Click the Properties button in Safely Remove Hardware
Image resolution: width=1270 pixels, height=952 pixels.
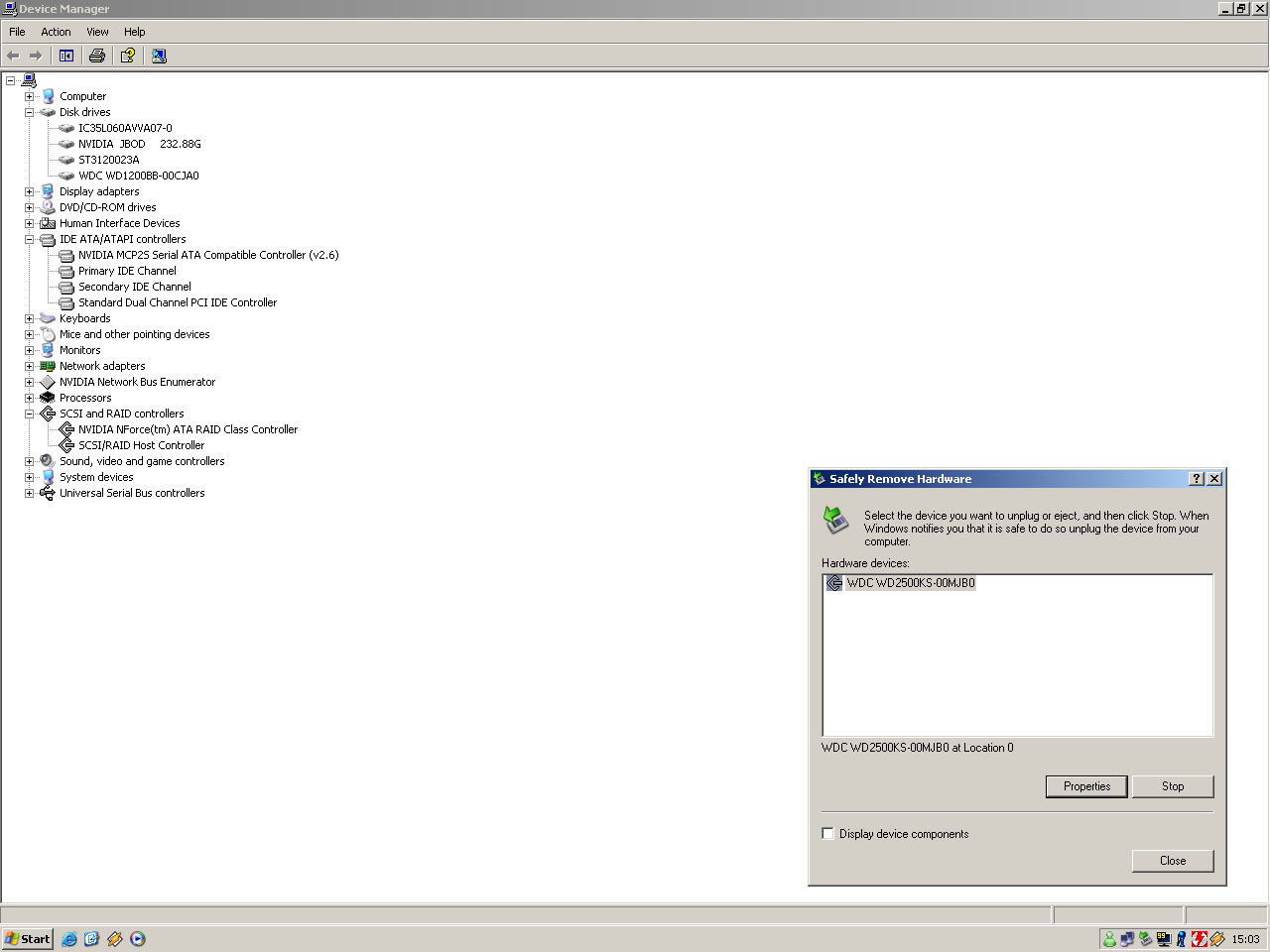click(x=1086, y=786)
